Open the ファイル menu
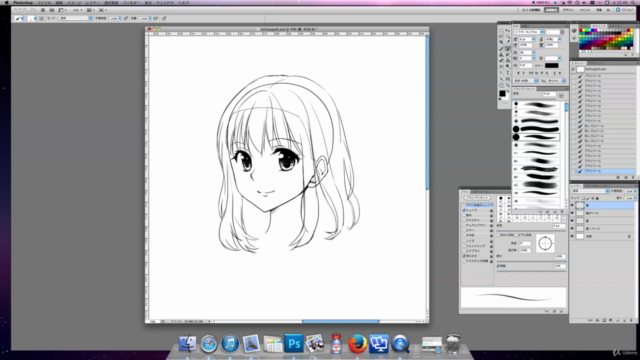Screen dimensions: 640x360 pyautogui.click(x=44, y=2)
